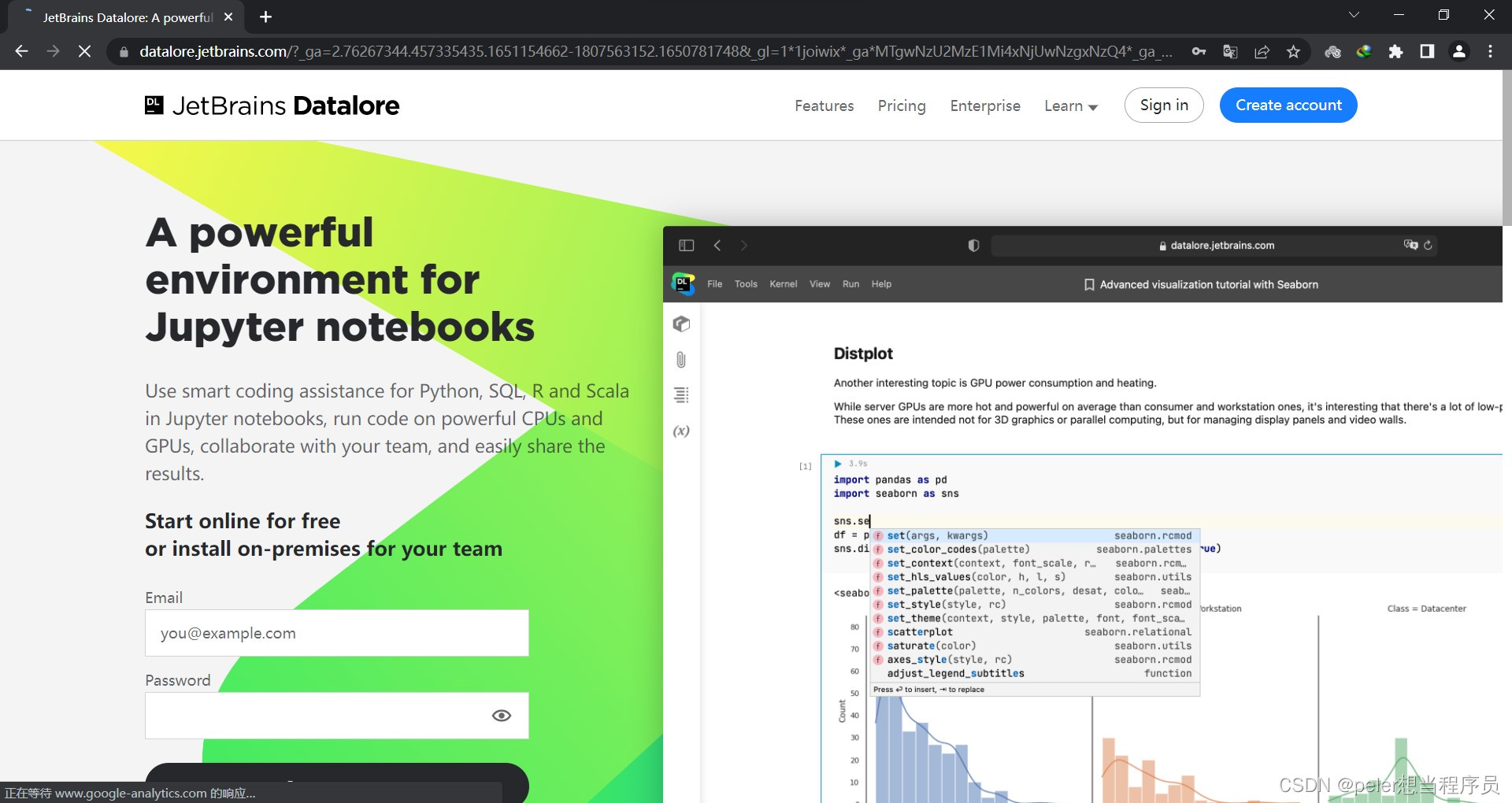Image resolution: width=1512 pixels, height=803 pixels.
Task: Open the notebook outline icon in the sidebar
Action: pyautogui.click(x=680, y=395)
